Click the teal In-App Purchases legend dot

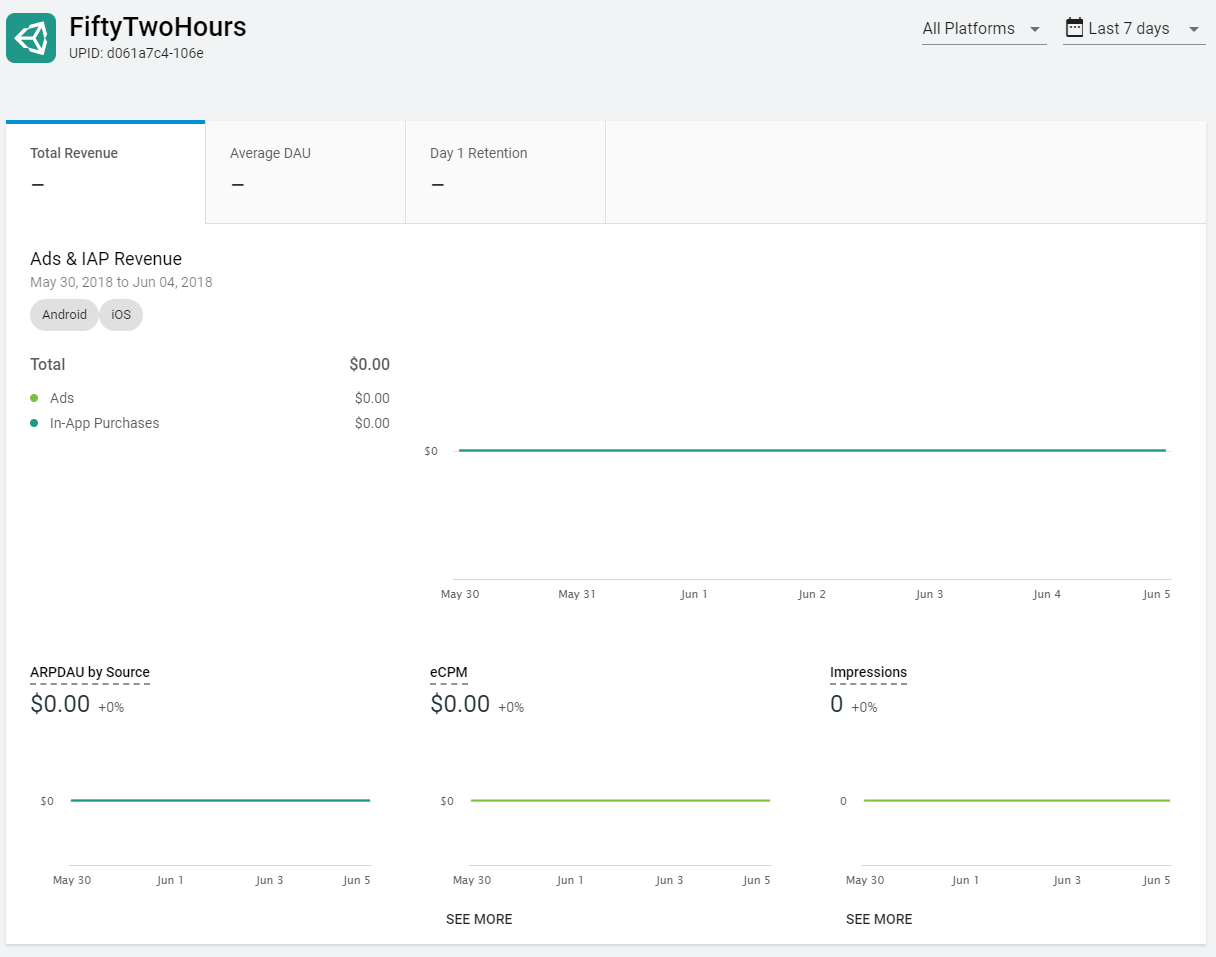coord(34,423)
